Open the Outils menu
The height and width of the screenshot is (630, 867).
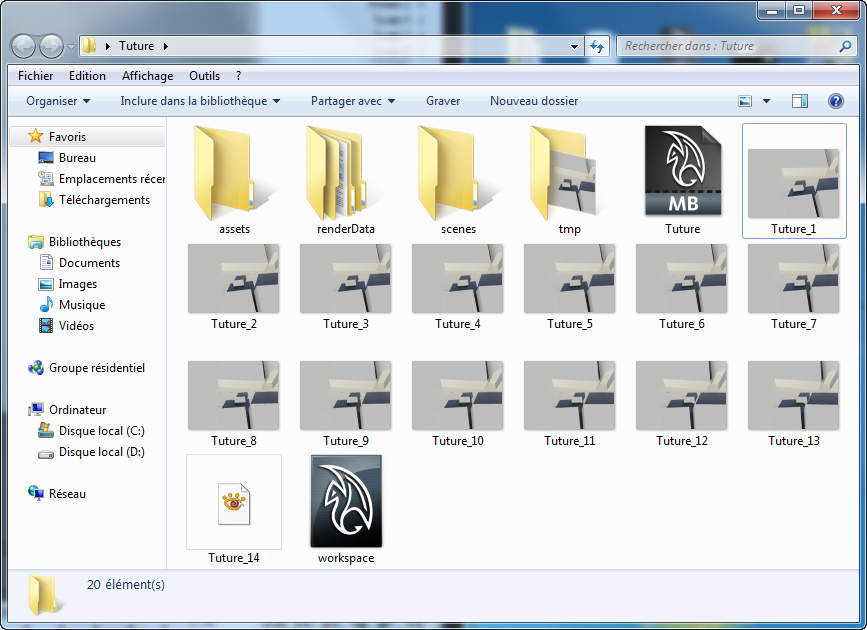pyautogui.click(x=204, y=76)
